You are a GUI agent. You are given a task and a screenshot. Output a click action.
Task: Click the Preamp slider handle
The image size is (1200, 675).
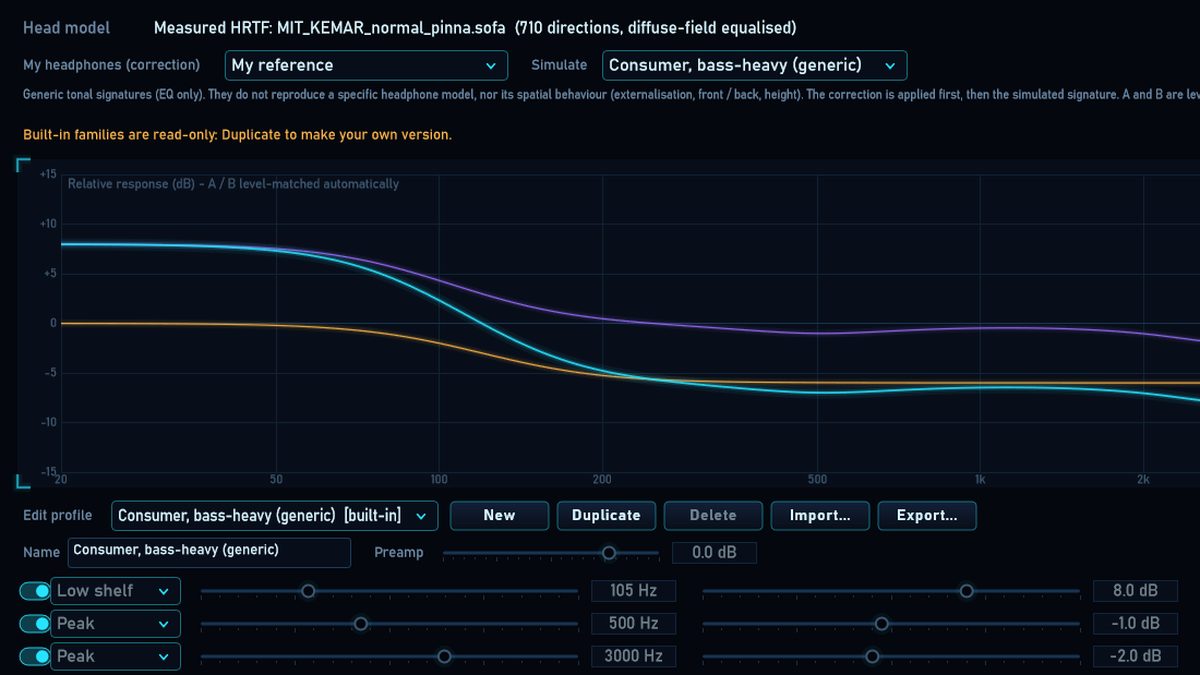pos(608,553)
